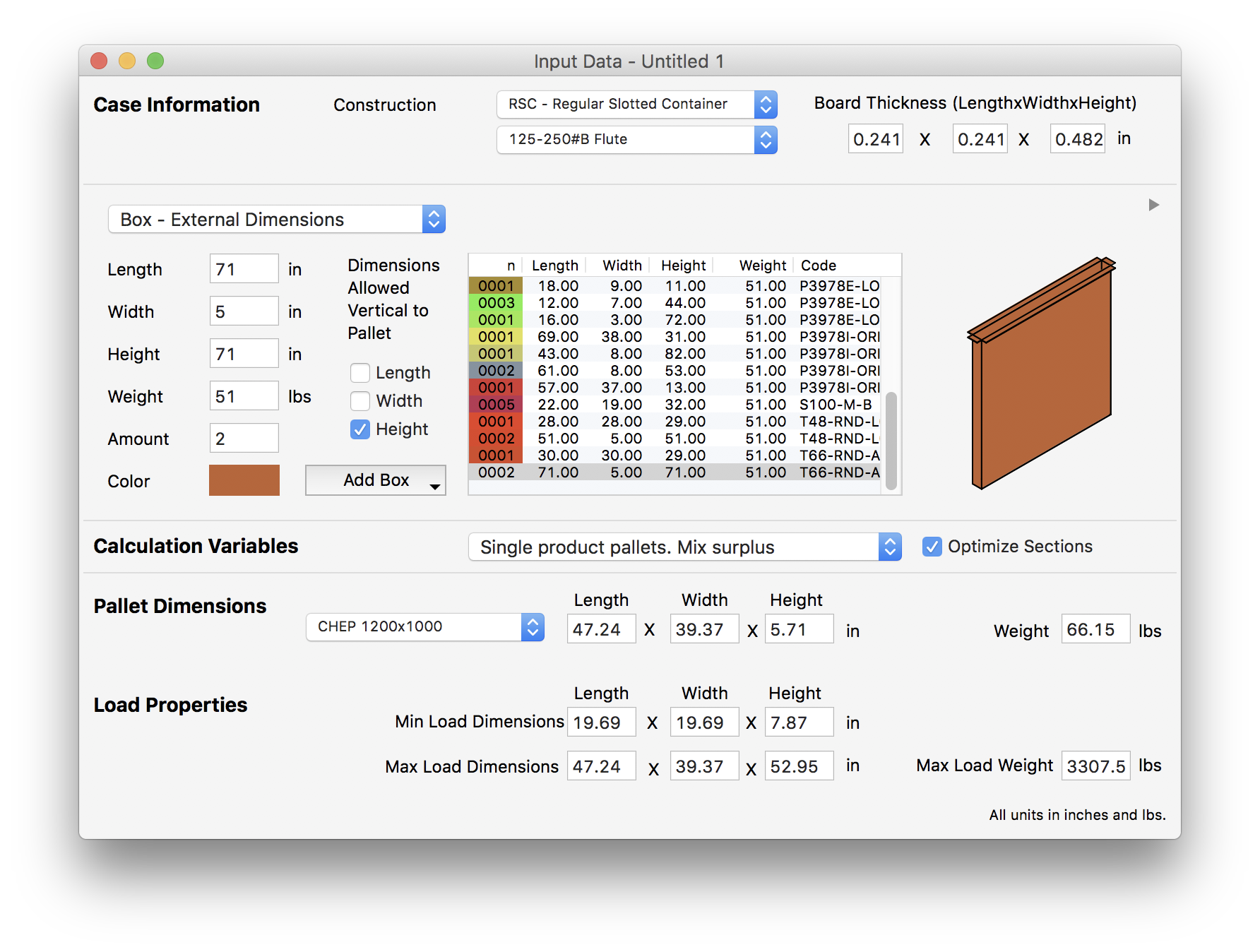Click the first Board Thickness field 0.241

click(x=876, y=139)
